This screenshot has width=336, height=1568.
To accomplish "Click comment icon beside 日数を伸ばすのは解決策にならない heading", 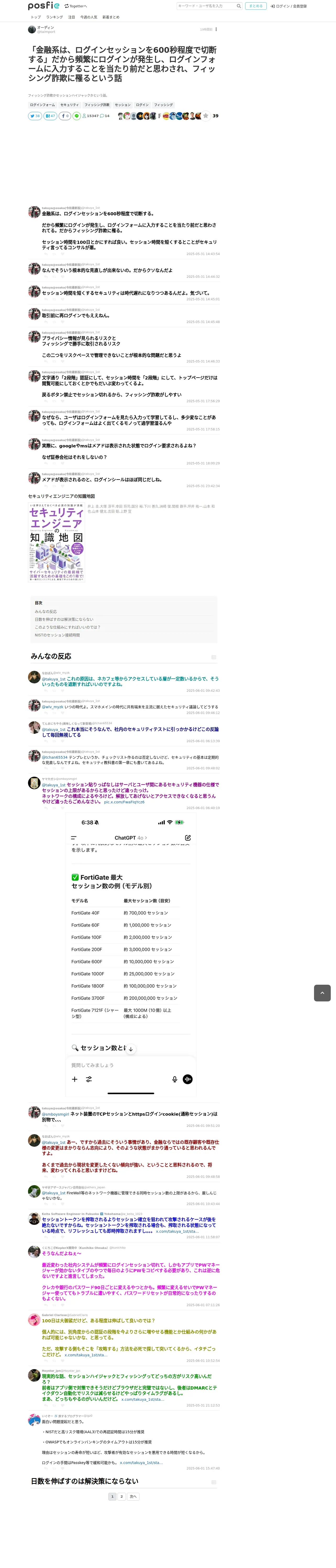I will [214, 1482].
